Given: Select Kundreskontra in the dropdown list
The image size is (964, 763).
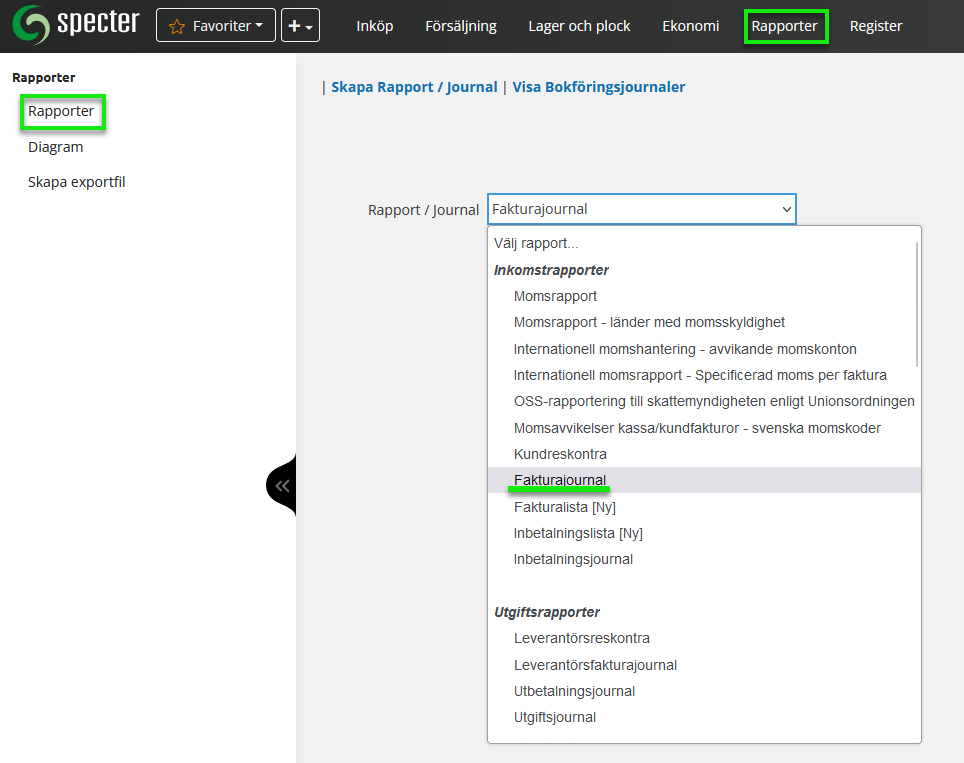Looking at the screenshot, I should click(x=560, y=454).
